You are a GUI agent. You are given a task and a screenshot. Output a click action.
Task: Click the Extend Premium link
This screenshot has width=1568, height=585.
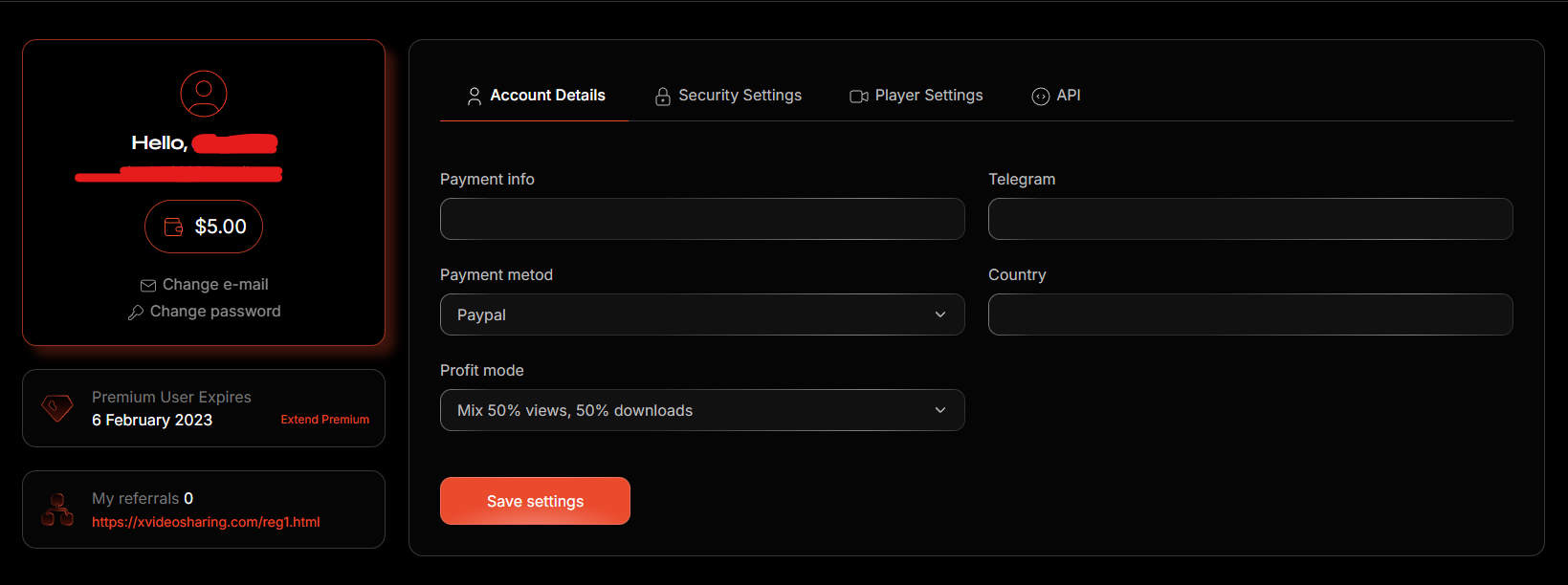(x=324, y=420)
